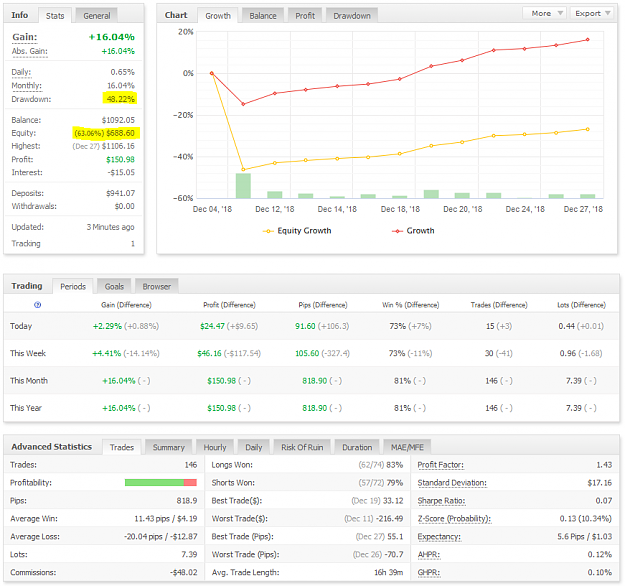
Task: Click the Profit Factor label
Action: (x=440, y=465)
